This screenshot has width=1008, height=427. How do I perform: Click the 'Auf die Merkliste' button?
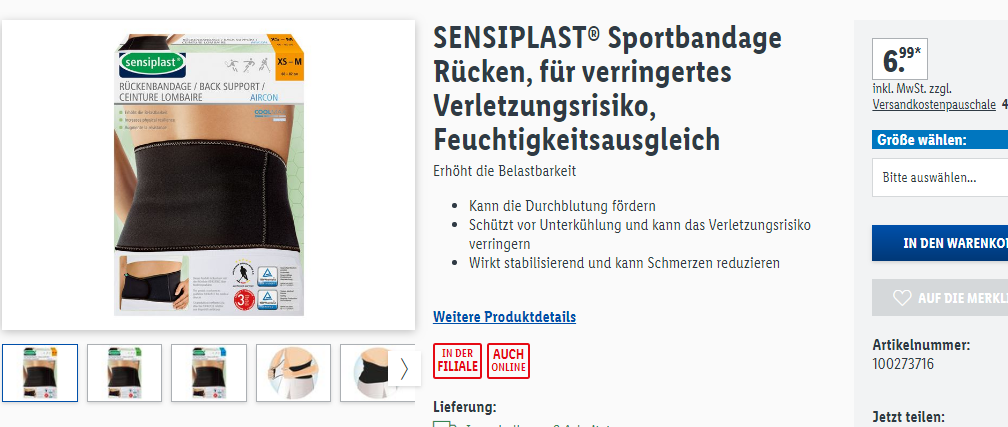[940, 298]
